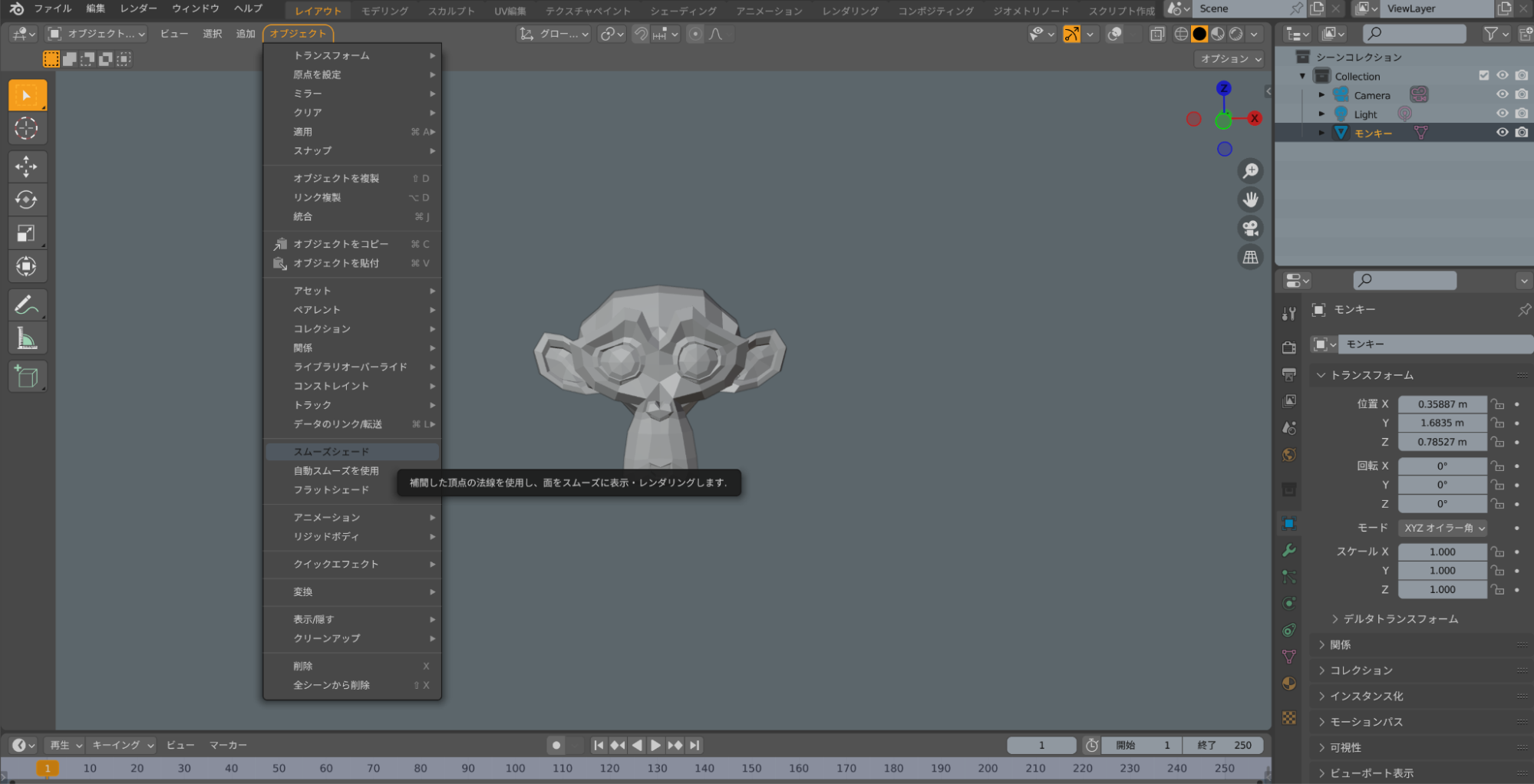The image size is (1534, 784).
Task: Select the Annotate pencil tool
Action: click(x=27, y=305)
